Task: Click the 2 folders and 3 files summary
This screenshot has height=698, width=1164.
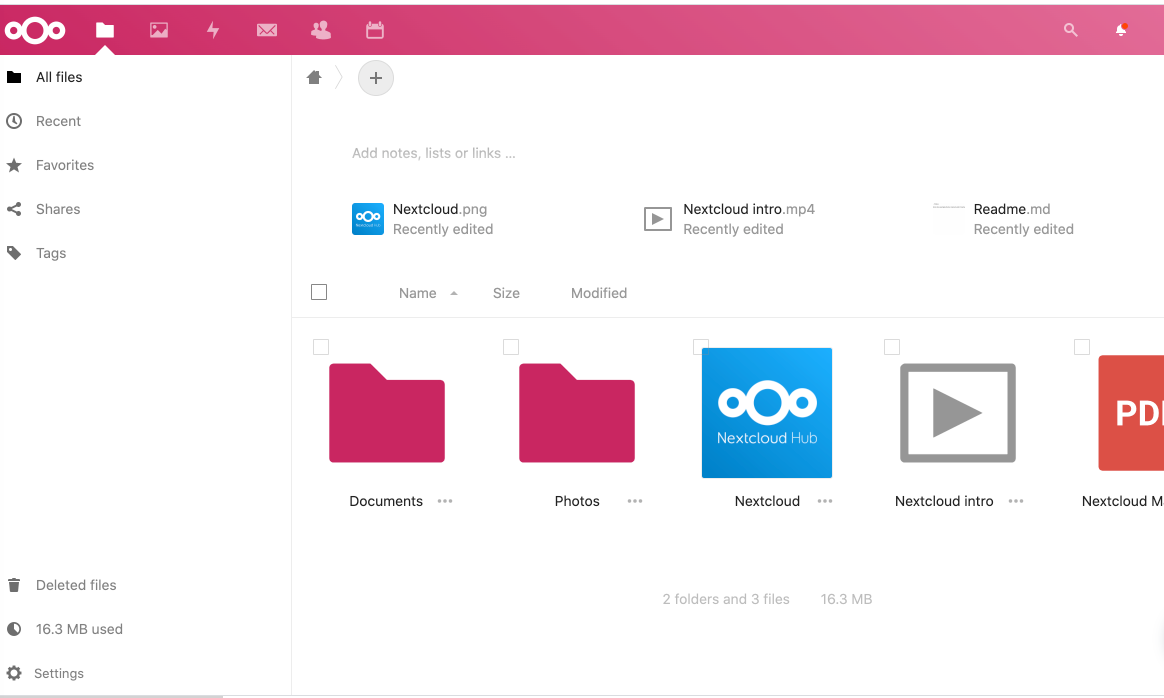Action: click(x=726, y=599)
